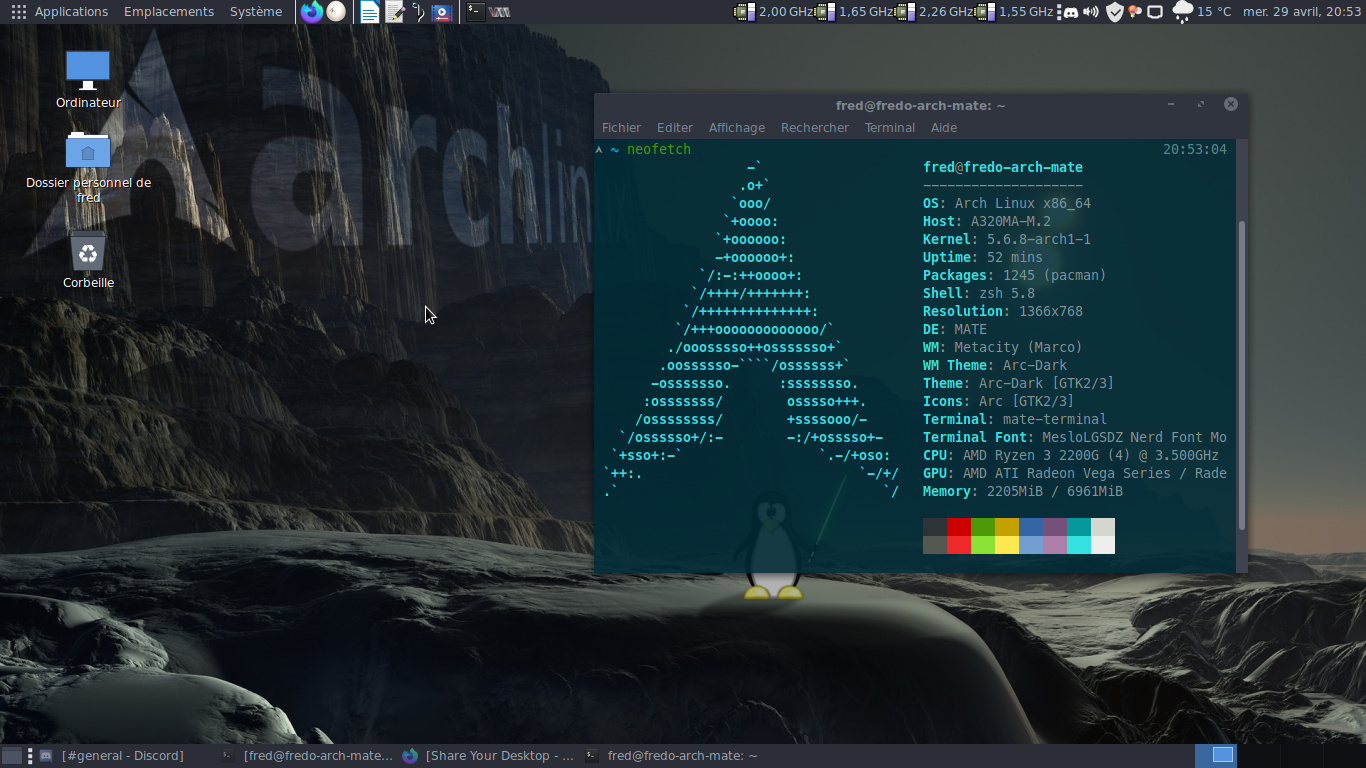The image size is (1366, 768).
Task: Click the neofetch command text at prompt
Action: [x=659, y=149]
